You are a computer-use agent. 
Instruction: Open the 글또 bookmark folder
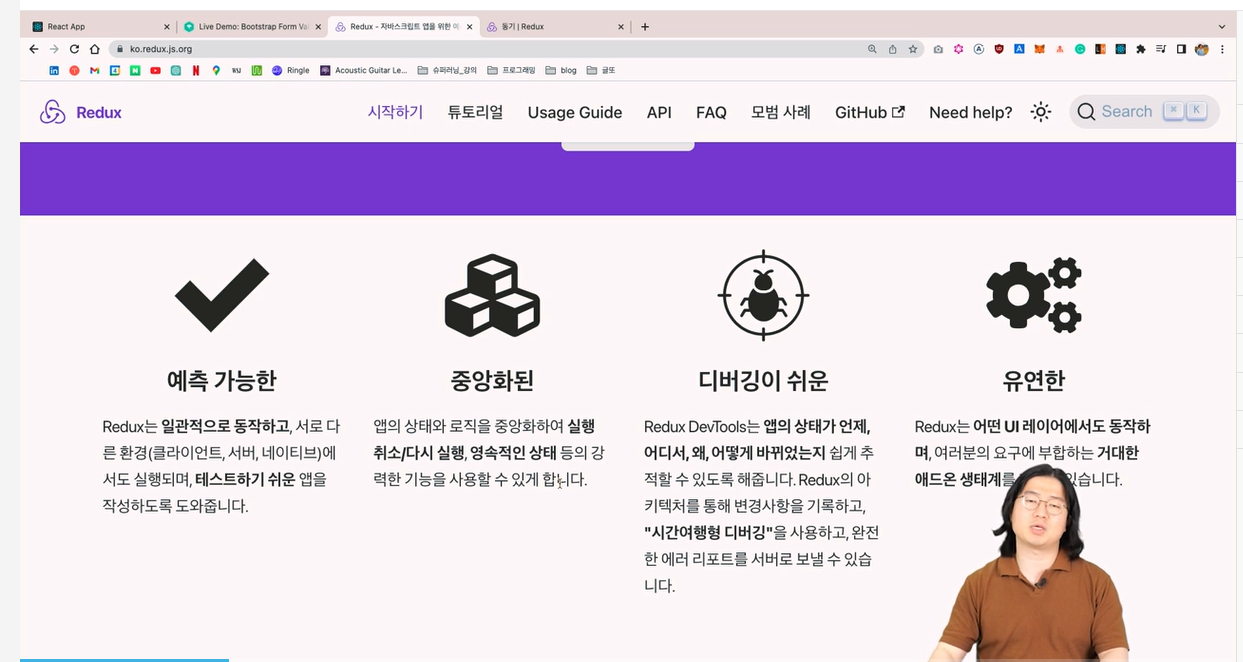coord(601,70)
